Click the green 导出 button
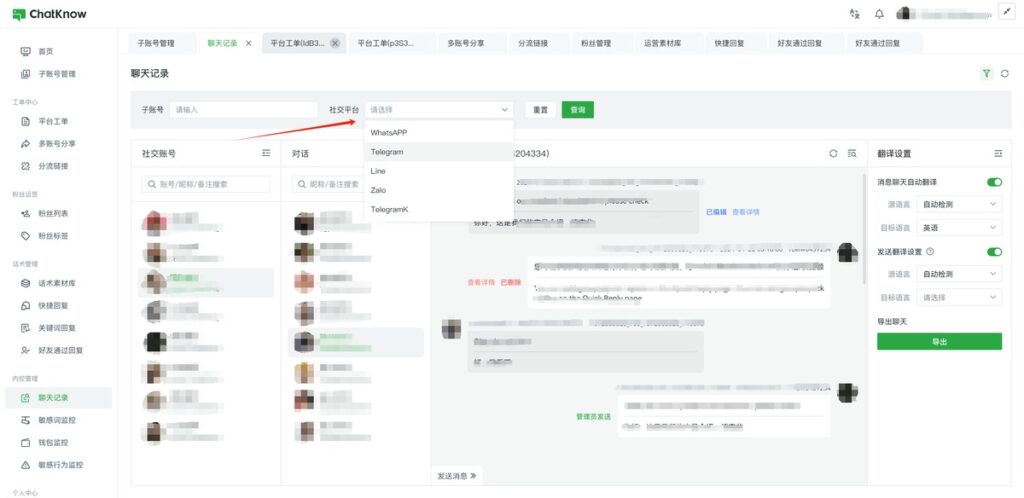1024x498 pixels. coord(939,341)
